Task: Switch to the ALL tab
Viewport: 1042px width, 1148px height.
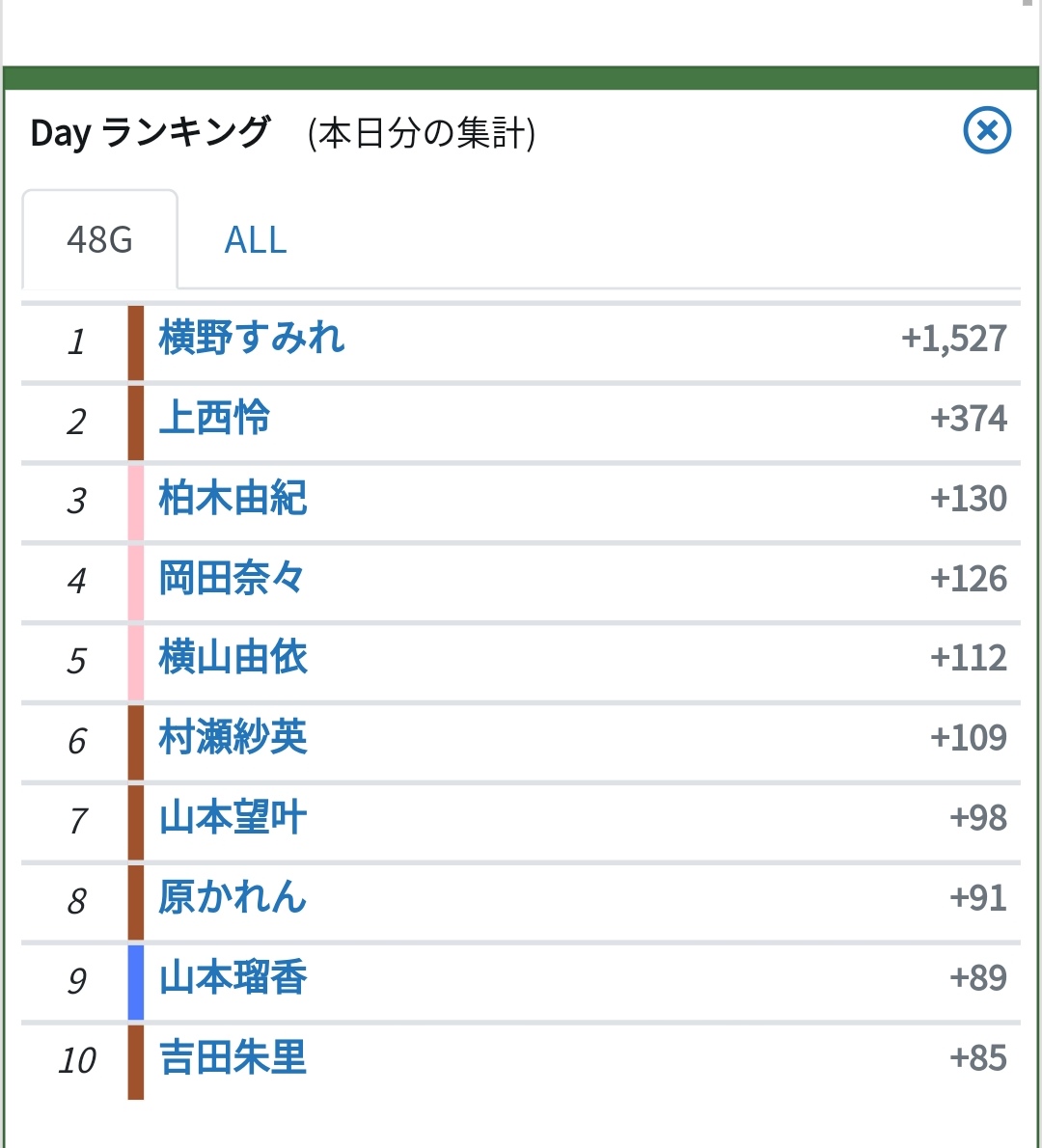Action: click(x=256, y=239)
